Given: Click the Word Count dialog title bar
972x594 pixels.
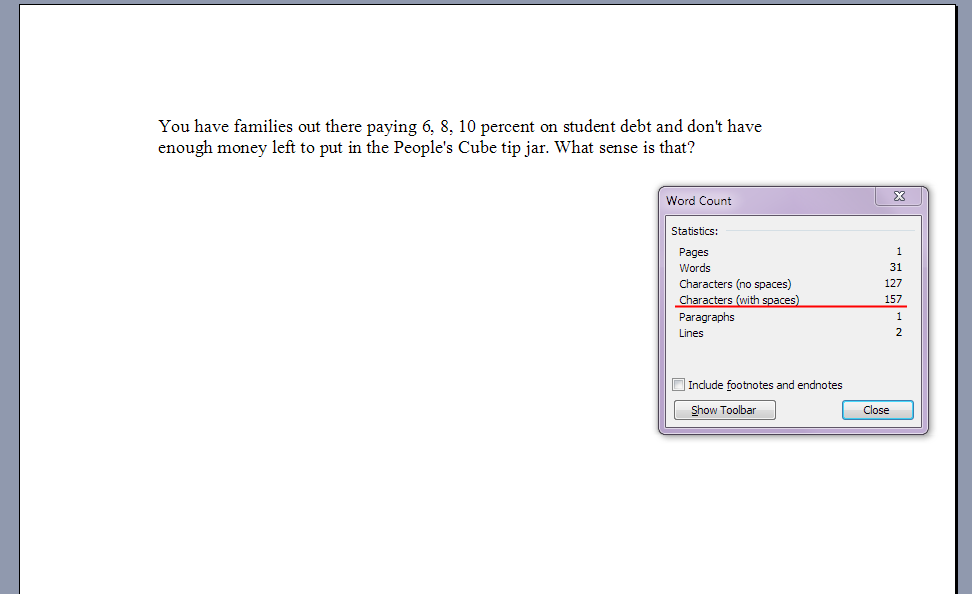Looking at the screenshot, I should (760, 200).
